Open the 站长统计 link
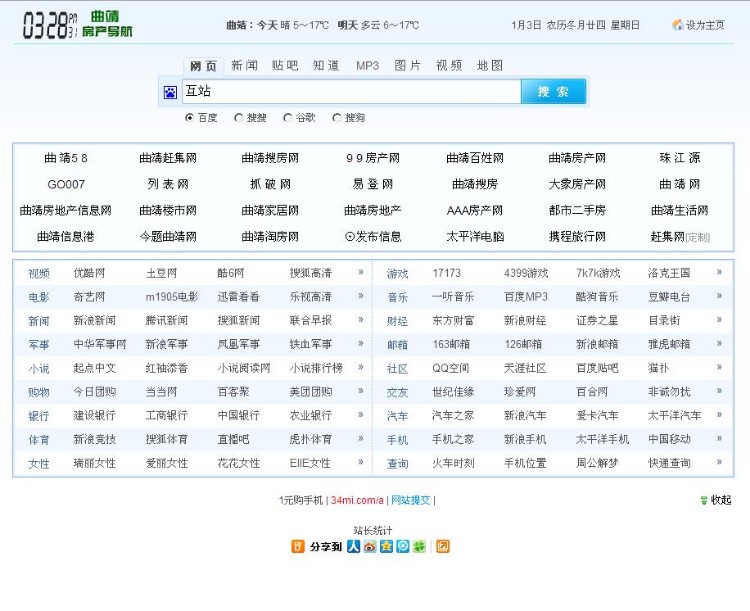This screenshot has height=611, width=750. pos(373,530)
